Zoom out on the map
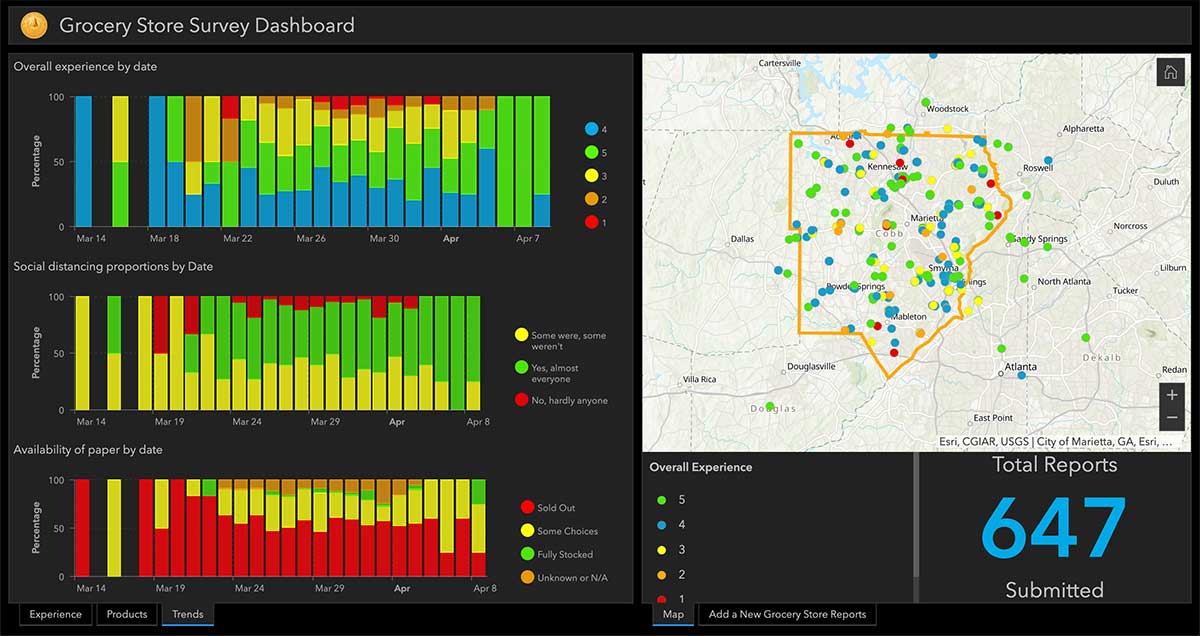This screenshot has width=1200, height=636. coord(1172,418)
